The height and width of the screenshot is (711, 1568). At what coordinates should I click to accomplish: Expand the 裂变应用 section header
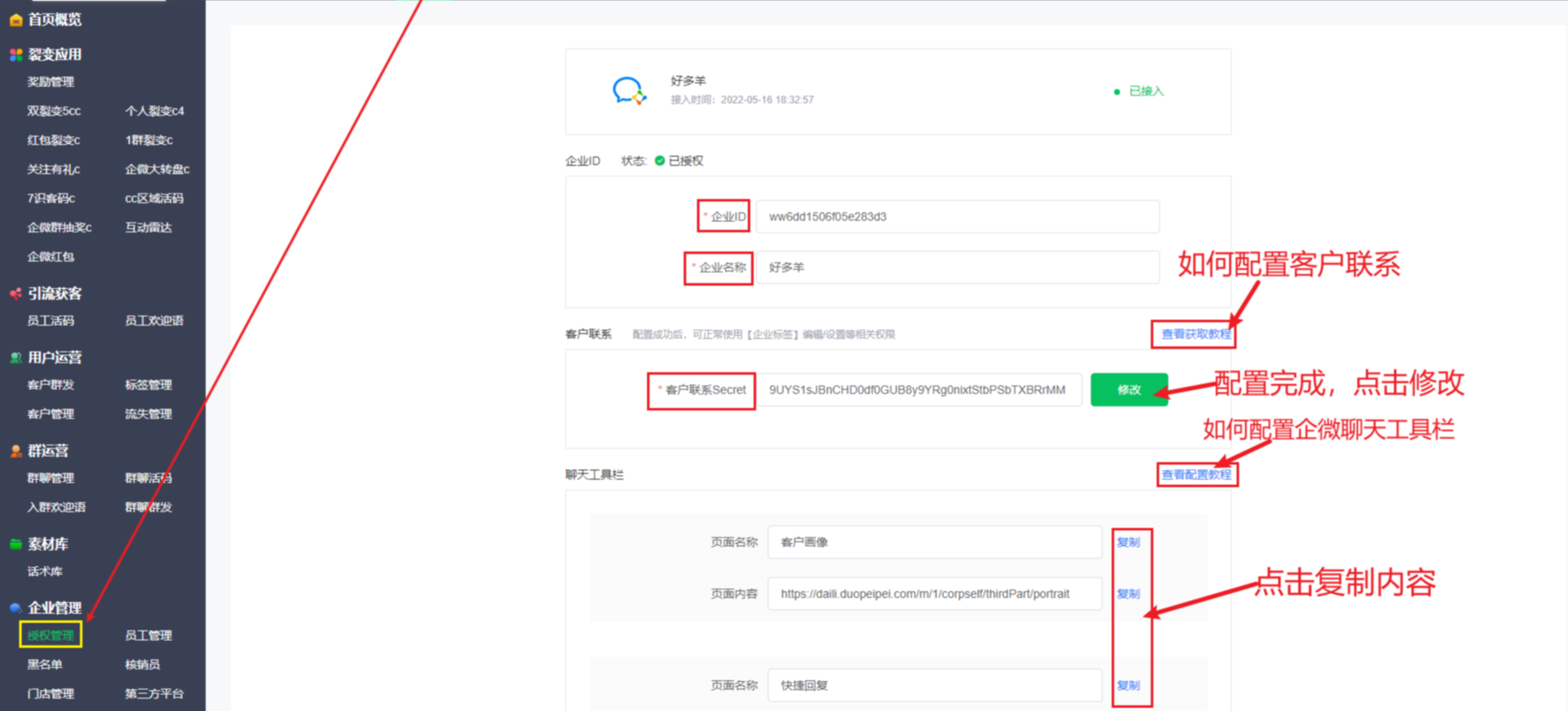[x=55, y=55]
